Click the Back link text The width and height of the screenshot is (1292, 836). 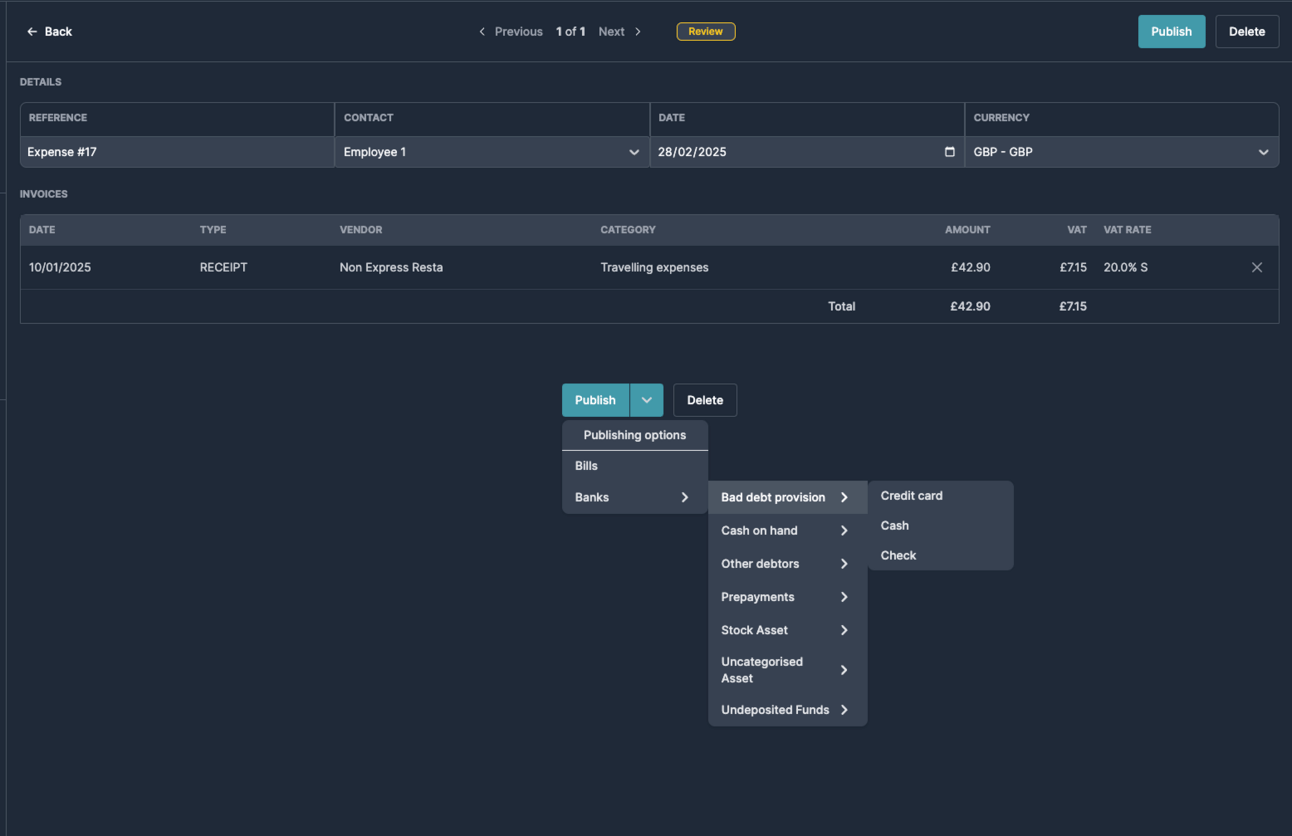tap(58, 32)
